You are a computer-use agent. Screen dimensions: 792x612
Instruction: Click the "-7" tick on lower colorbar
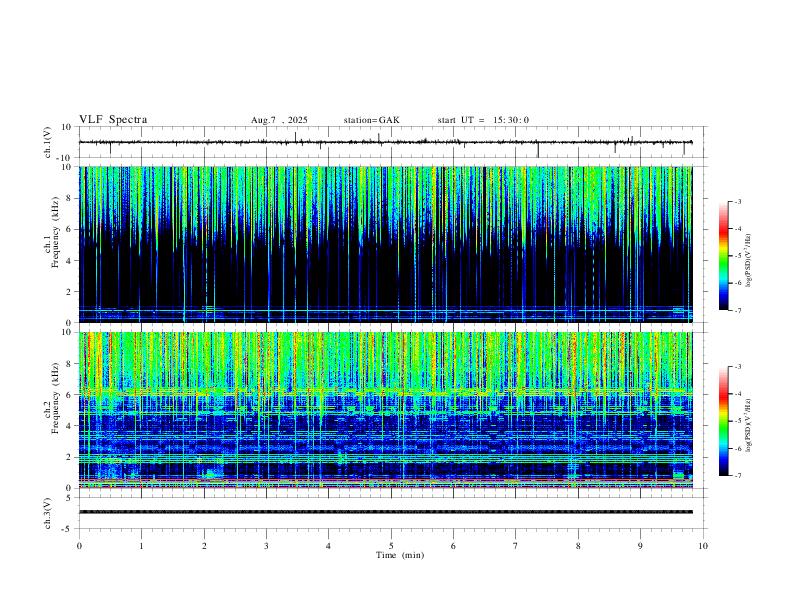[x=737, y=476]
